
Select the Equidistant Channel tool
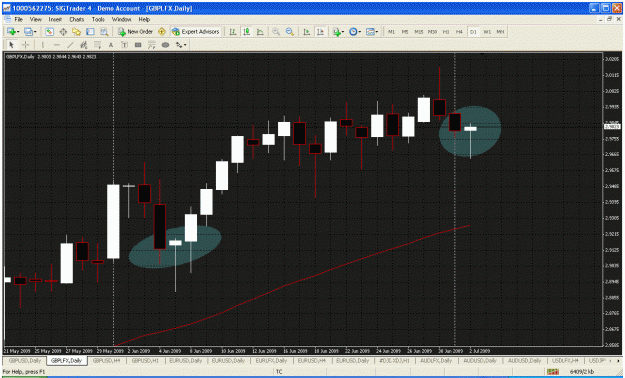pyautogui.click(x=84, y=45)
